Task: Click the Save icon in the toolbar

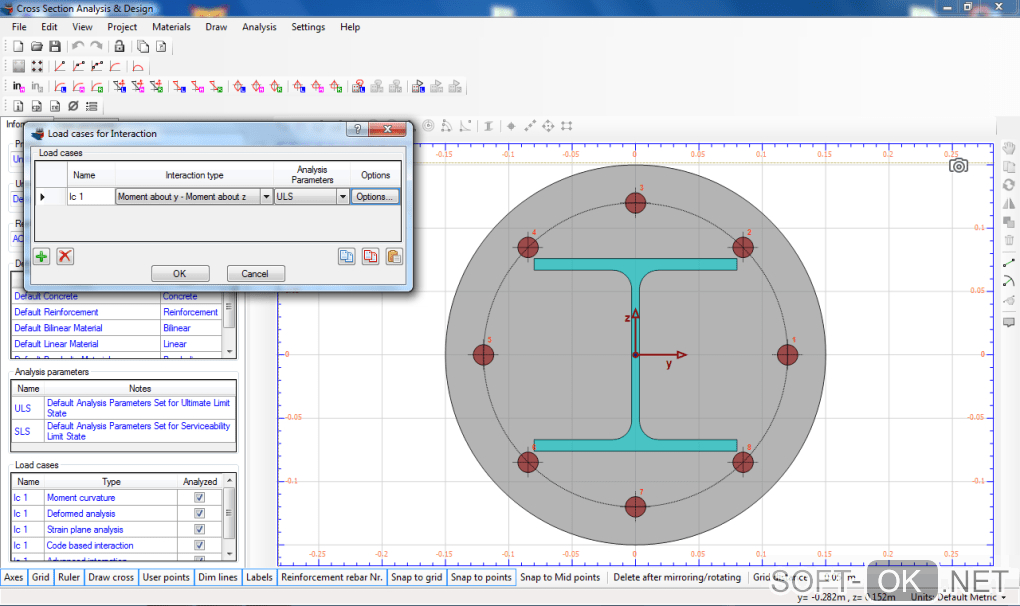Action: (x=55, y=46)
